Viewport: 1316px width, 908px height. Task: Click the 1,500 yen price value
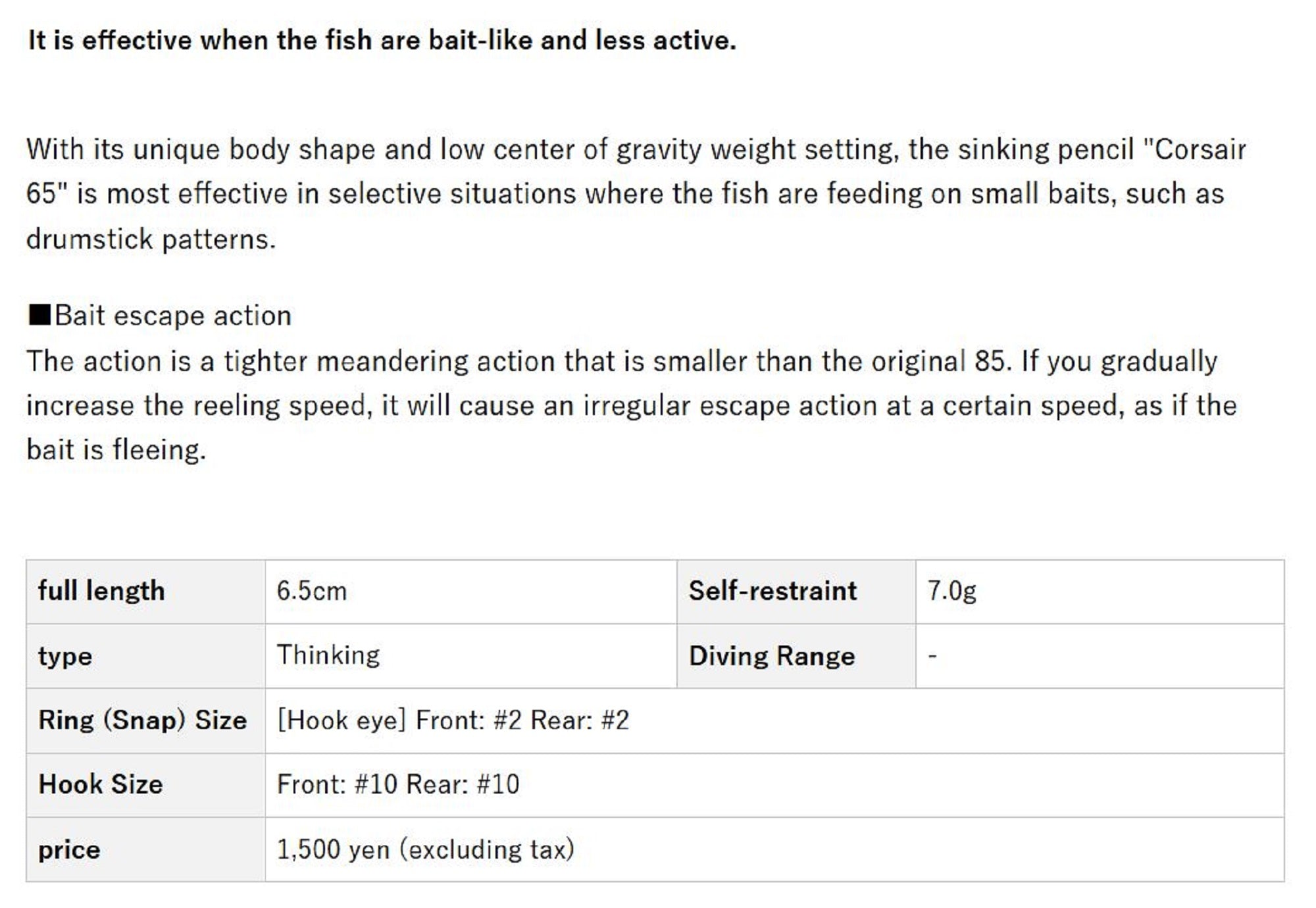click(x=425, y=849)
